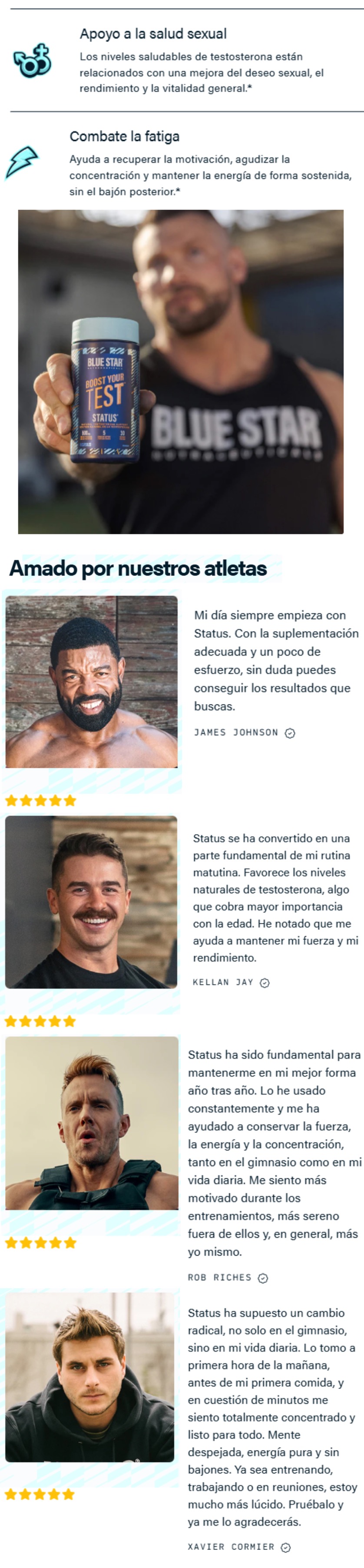
Task: Open Xavier Cormier's athlete photo
Action: click(x=89, y=1377)
